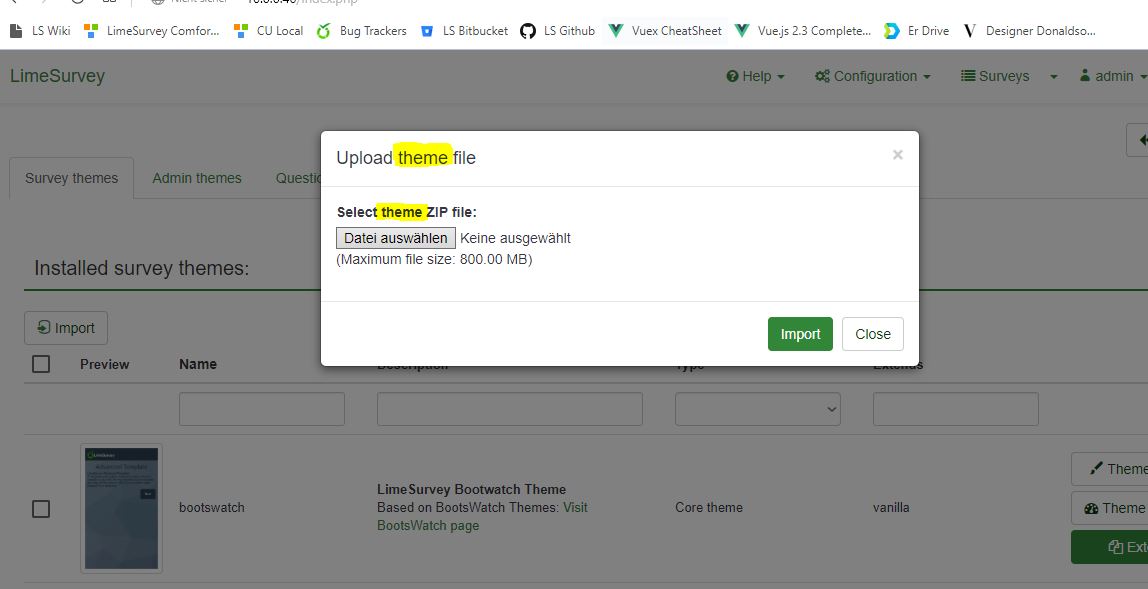Click the Keine ausgewählt file status text

pos(515,238)
